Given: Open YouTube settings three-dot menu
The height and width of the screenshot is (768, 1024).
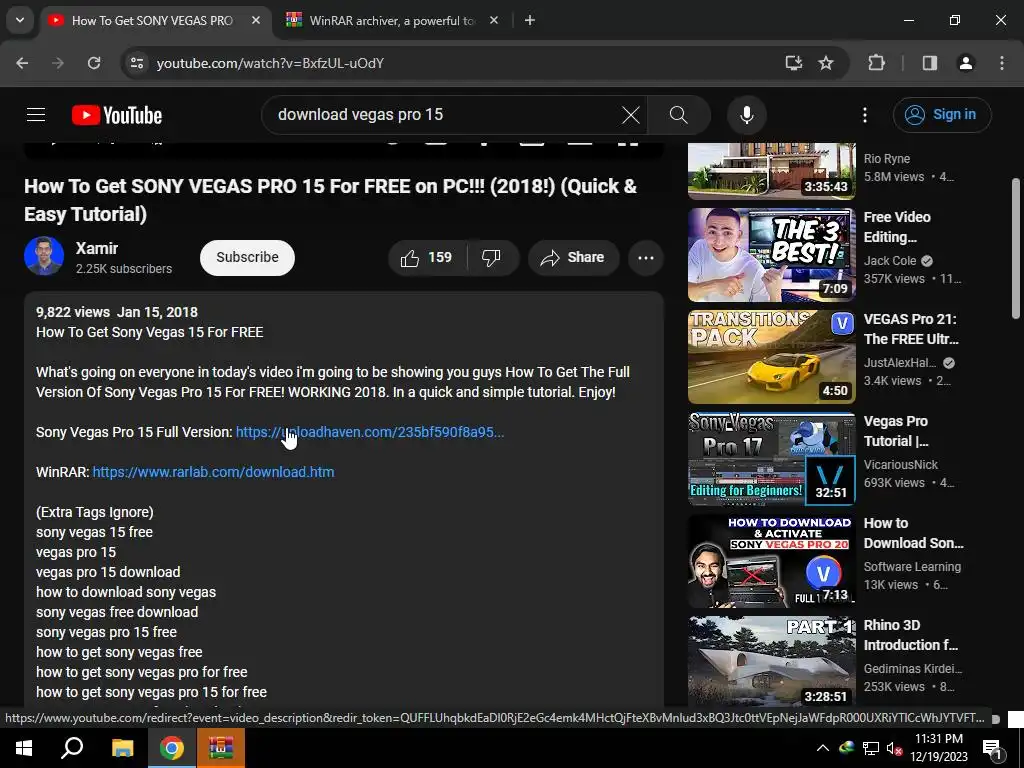Looking at the screenshot, I should tap(865, 115).
